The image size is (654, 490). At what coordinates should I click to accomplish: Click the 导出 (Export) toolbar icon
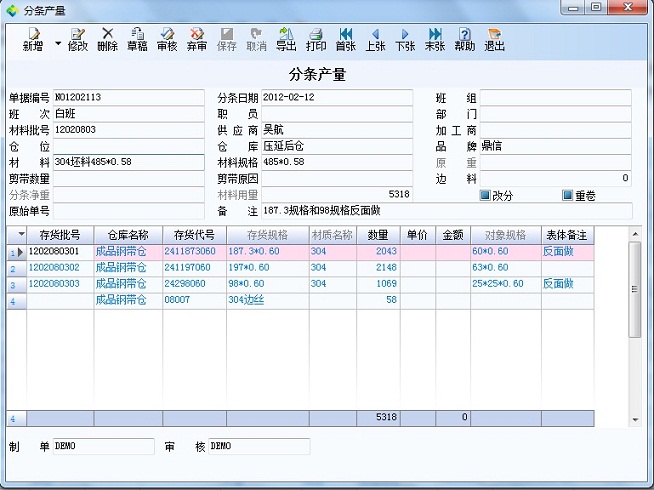pos(286,39)
